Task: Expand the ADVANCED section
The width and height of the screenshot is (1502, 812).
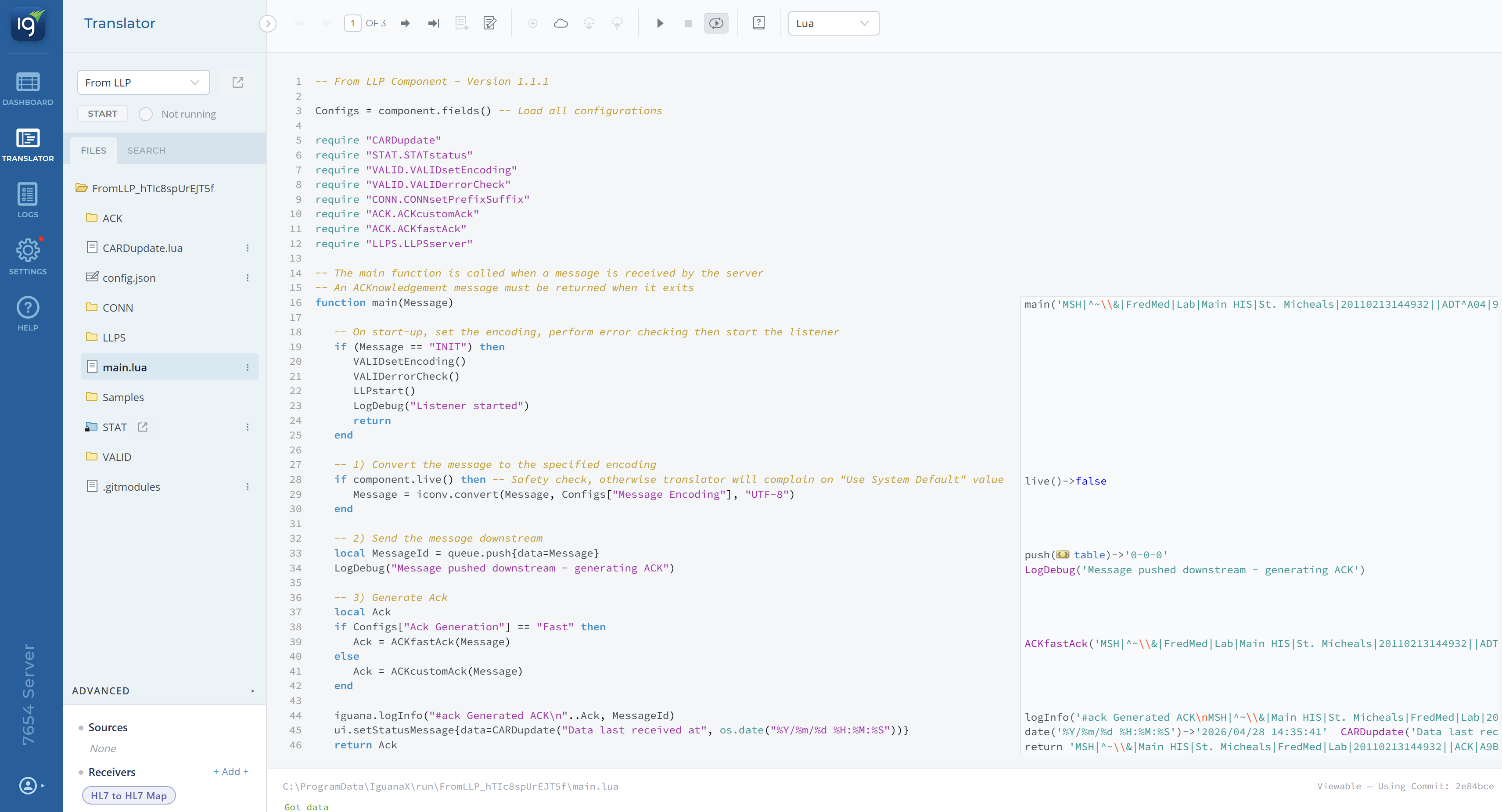Action: [x=165, y=691]
